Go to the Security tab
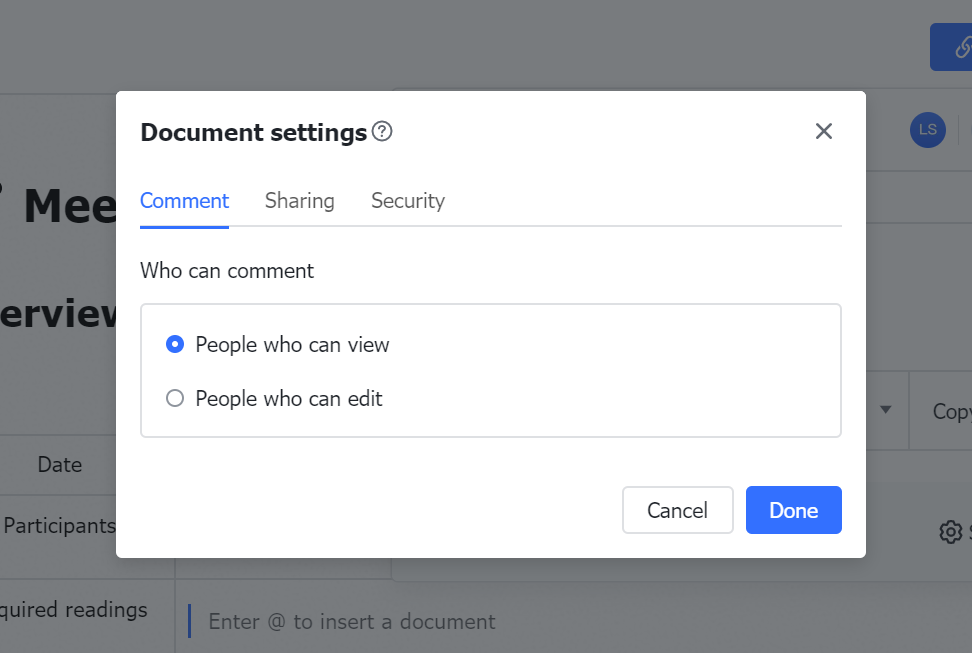 [407, 201]
